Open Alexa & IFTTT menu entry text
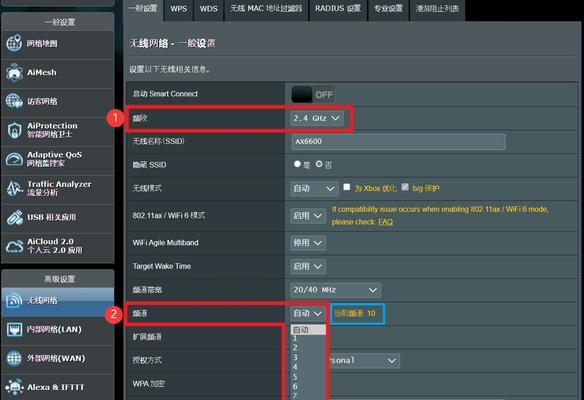 (56, 387)
